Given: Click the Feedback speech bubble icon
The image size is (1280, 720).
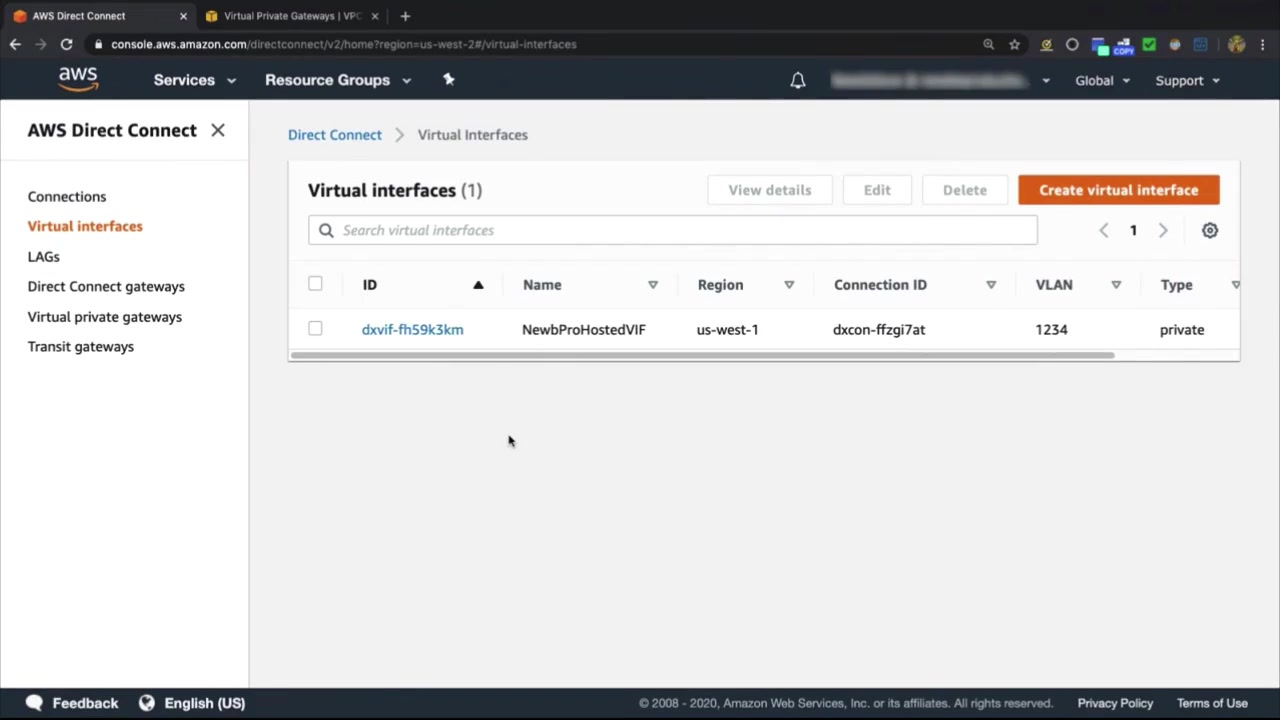Looking at the screenshot, I should coord(34,703).
